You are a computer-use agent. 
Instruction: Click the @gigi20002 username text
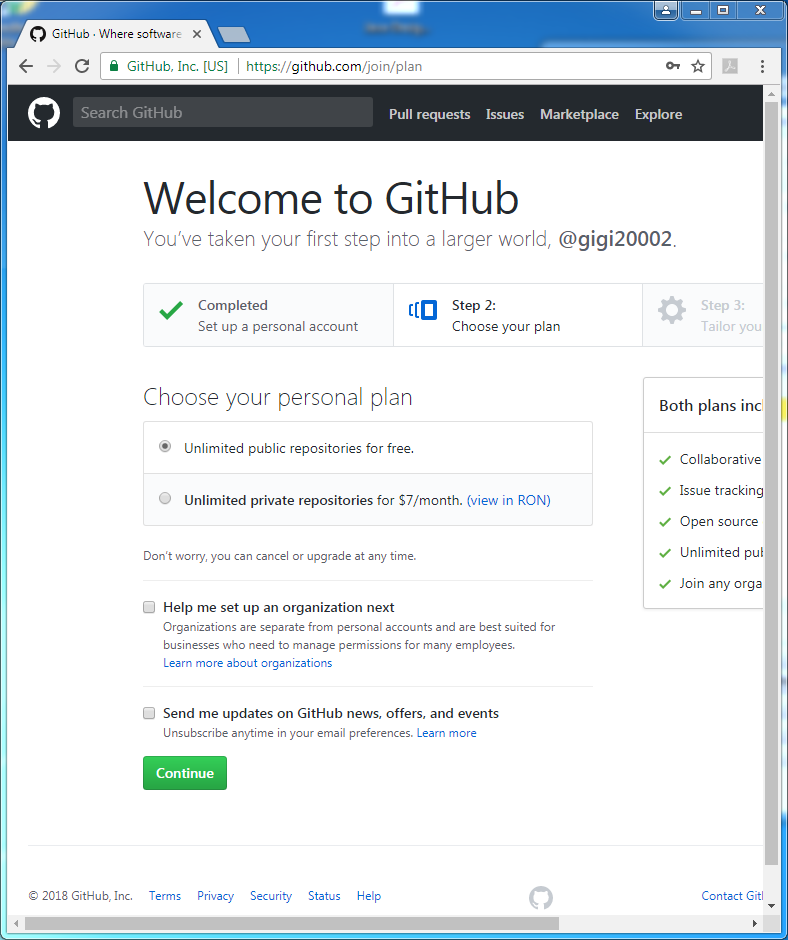click(x=615, y=239)
